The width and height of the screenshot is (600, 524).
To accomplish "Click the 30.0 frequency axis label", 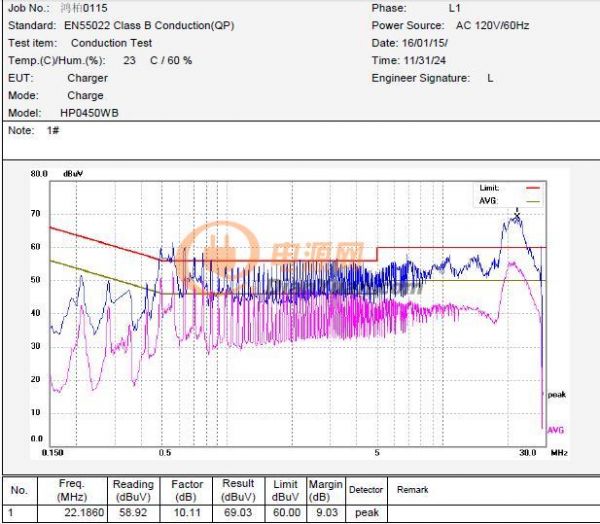I will point(528,453).
